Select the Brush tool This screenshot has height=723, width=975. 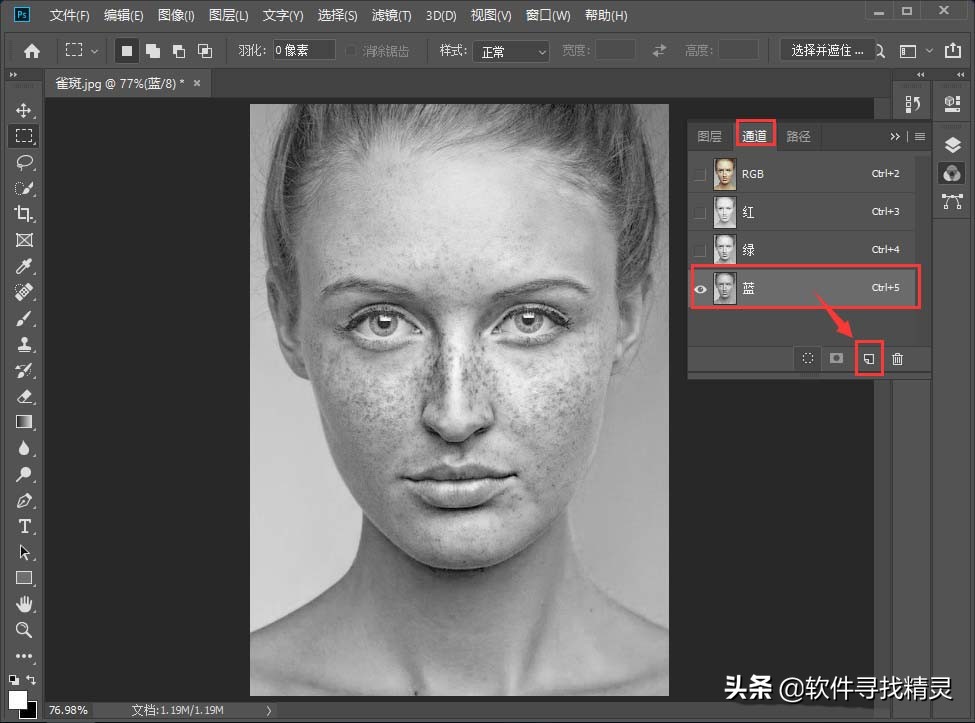click(24, 318)
